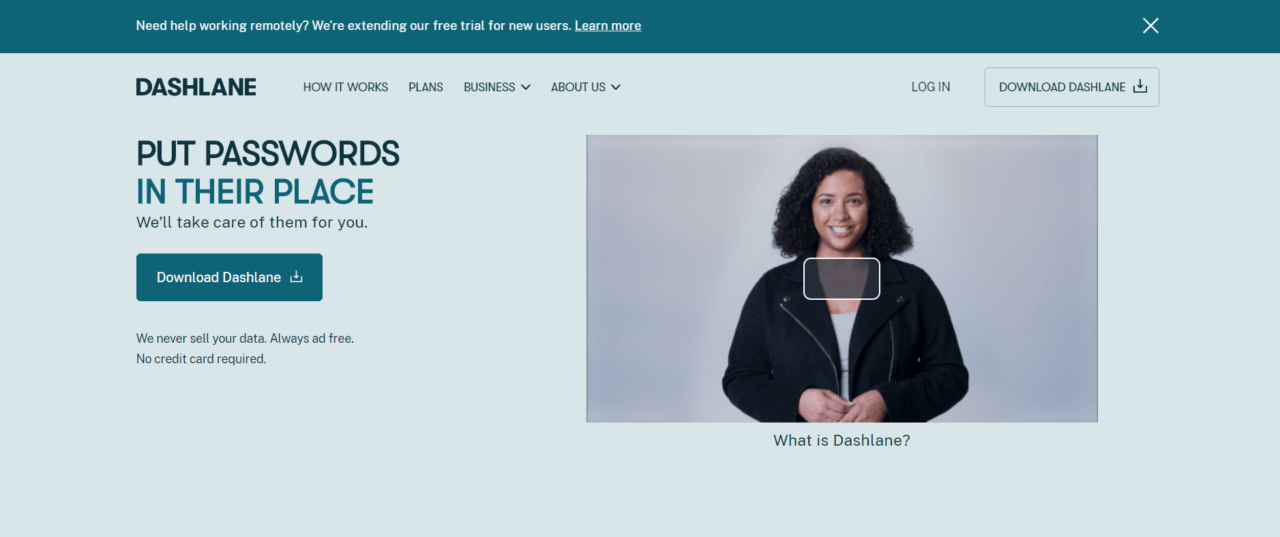Click the woman's face in video thumbnail

[x=840, y=207]
